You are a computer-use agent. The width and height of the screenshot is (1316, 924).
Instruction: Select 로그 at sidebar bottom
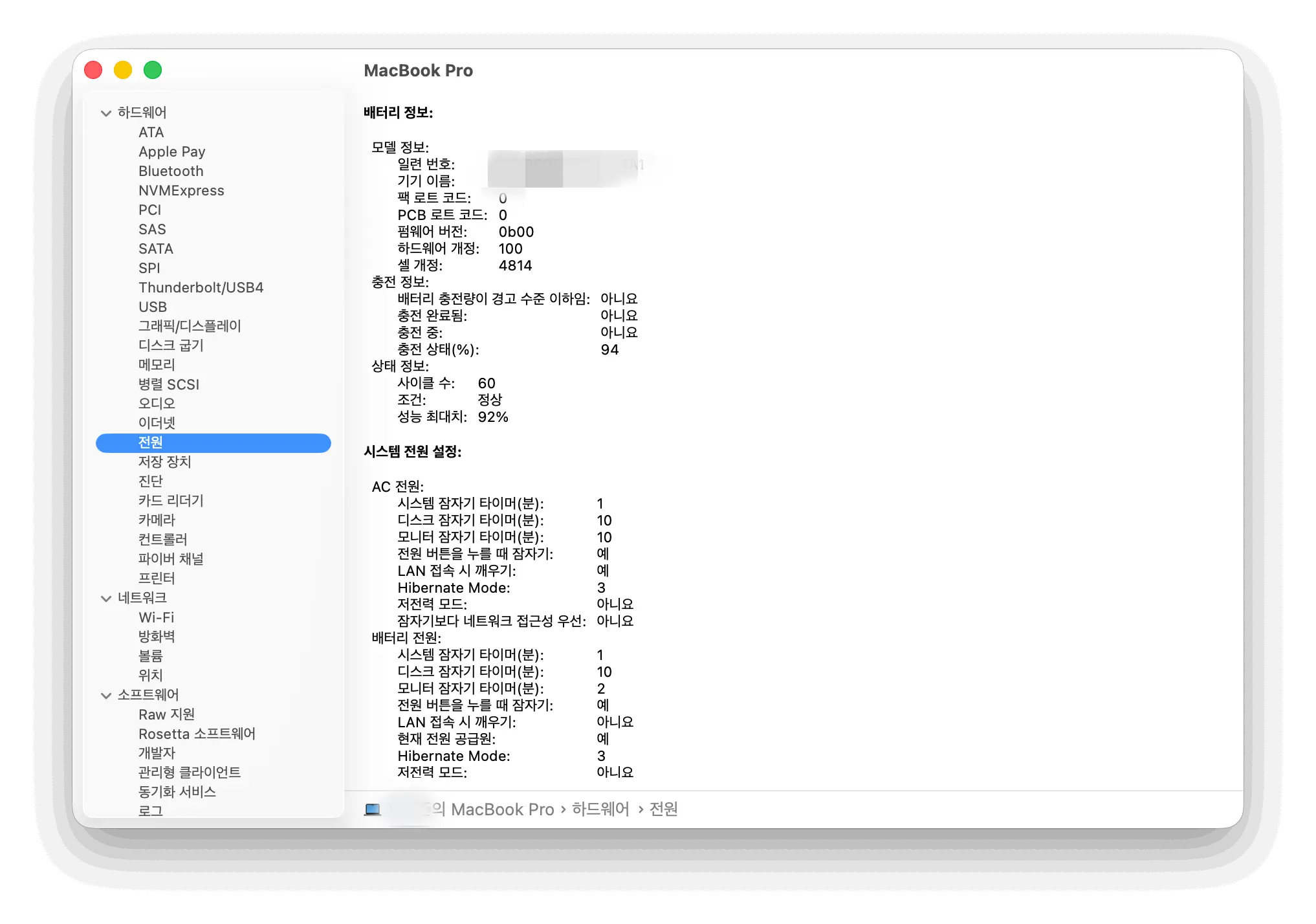[151, 811]
